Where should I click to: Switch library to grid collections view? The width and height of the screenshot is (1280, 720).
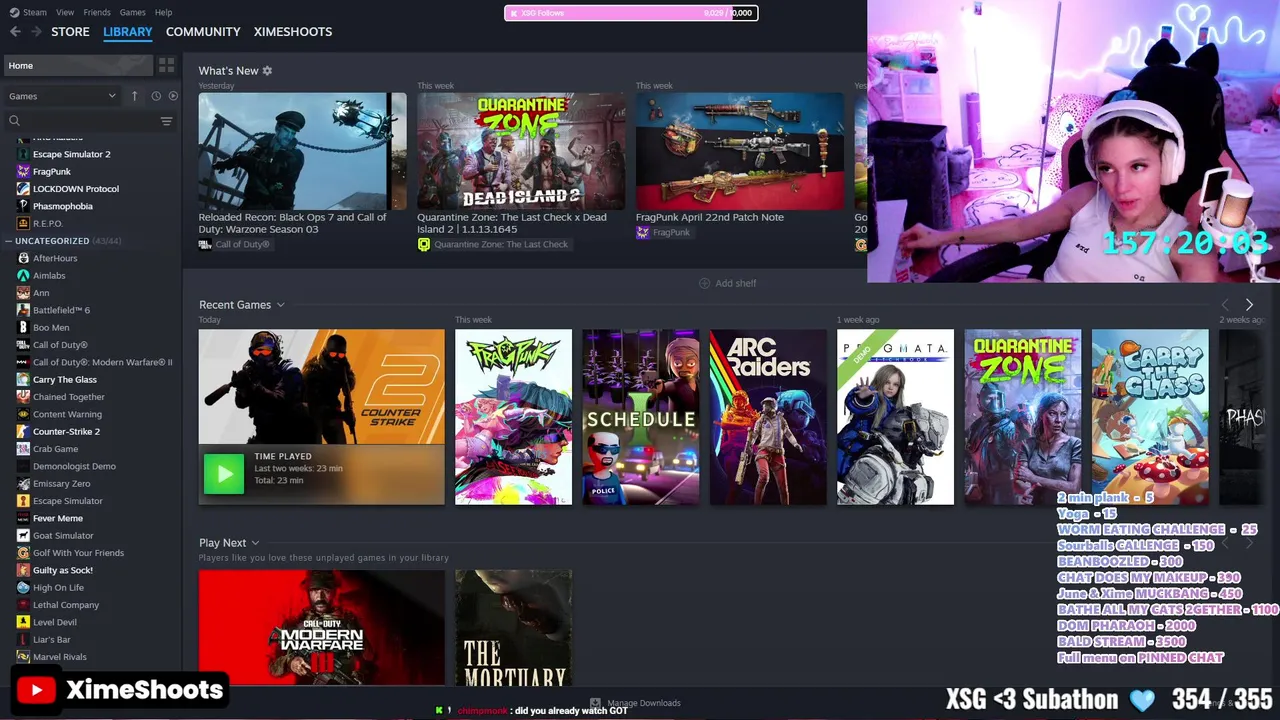(167, 65)
